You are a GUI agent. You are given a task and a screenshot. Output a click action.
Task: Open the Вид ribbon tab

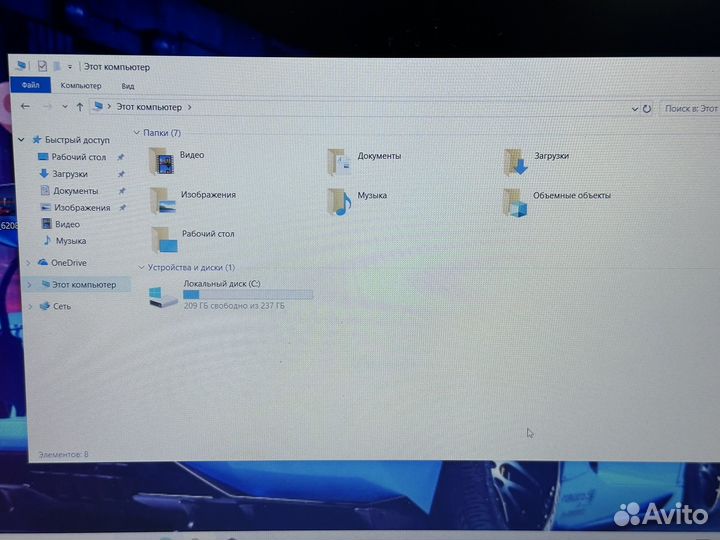pos(128,86)
